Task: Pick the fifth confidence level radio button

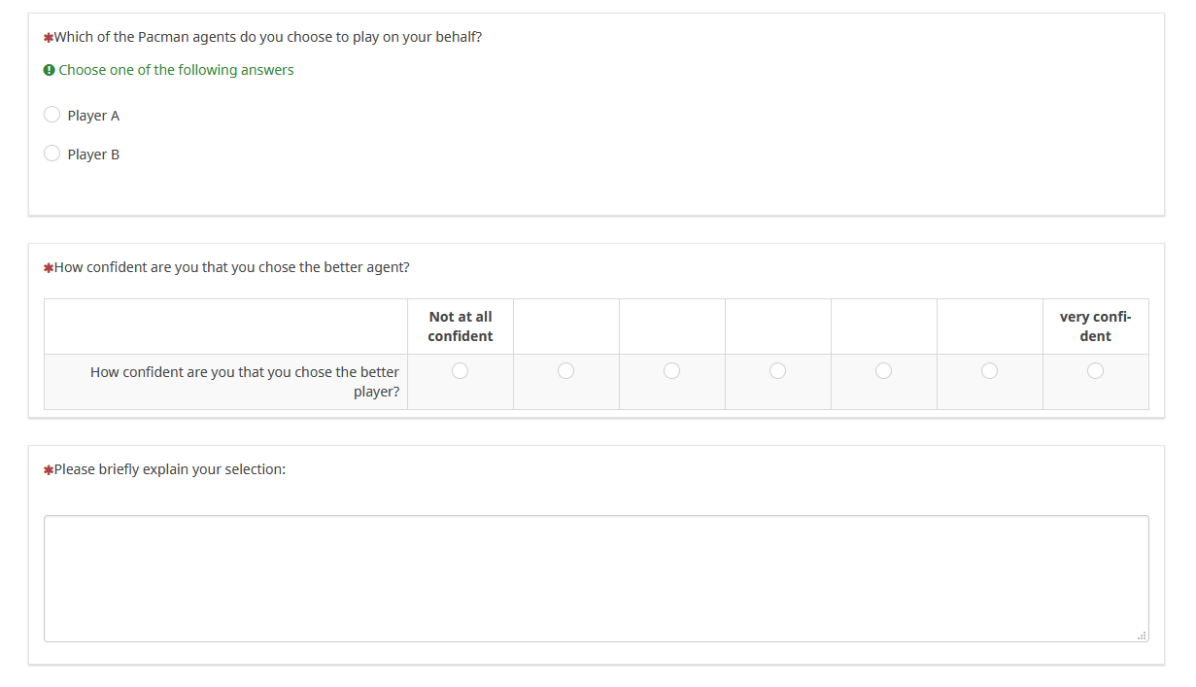Action: click(x=884, y=371)
